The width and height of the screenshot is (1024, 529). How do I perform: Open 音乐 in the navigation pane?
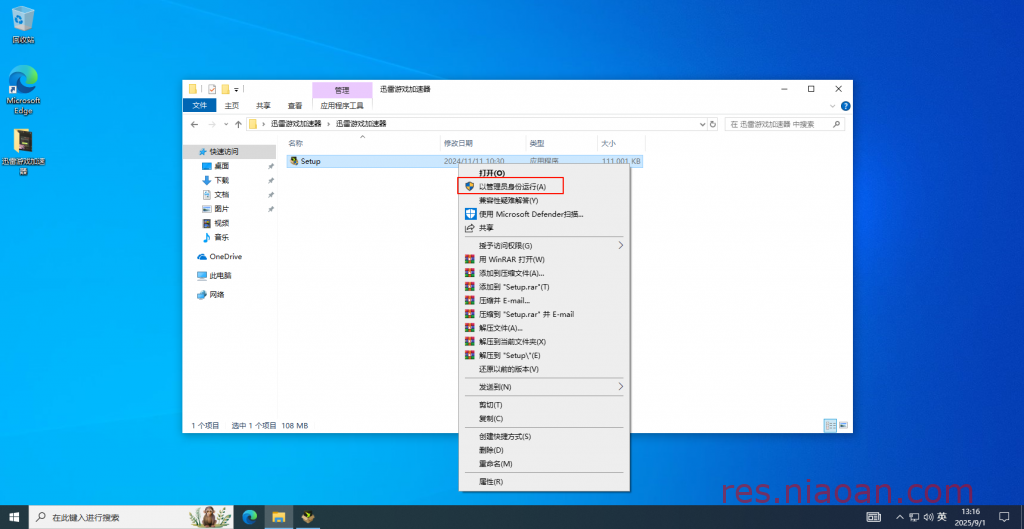221,238
